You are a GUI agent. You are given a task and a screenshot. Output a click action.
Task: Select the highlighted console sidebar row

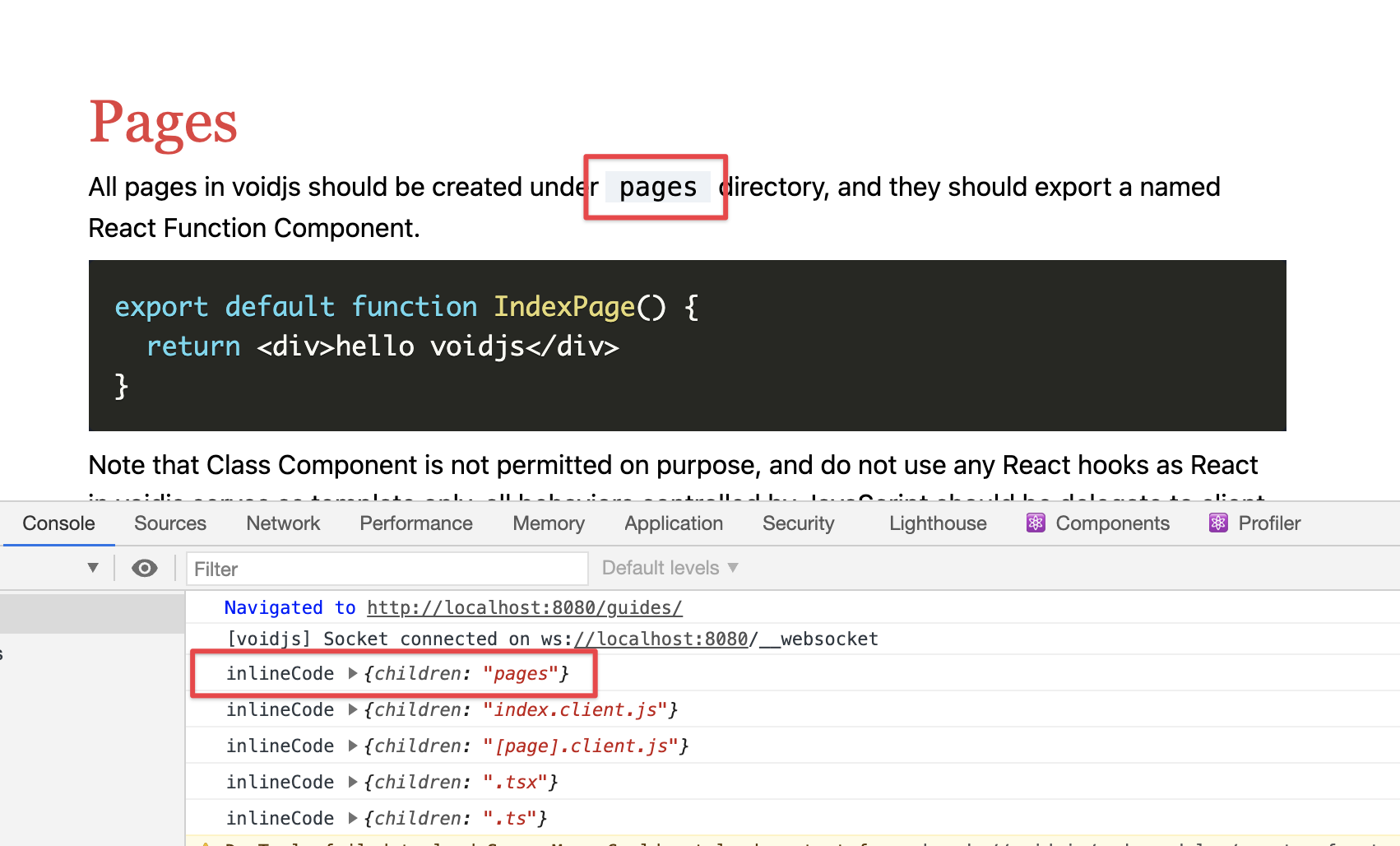(x=92, y=613)
